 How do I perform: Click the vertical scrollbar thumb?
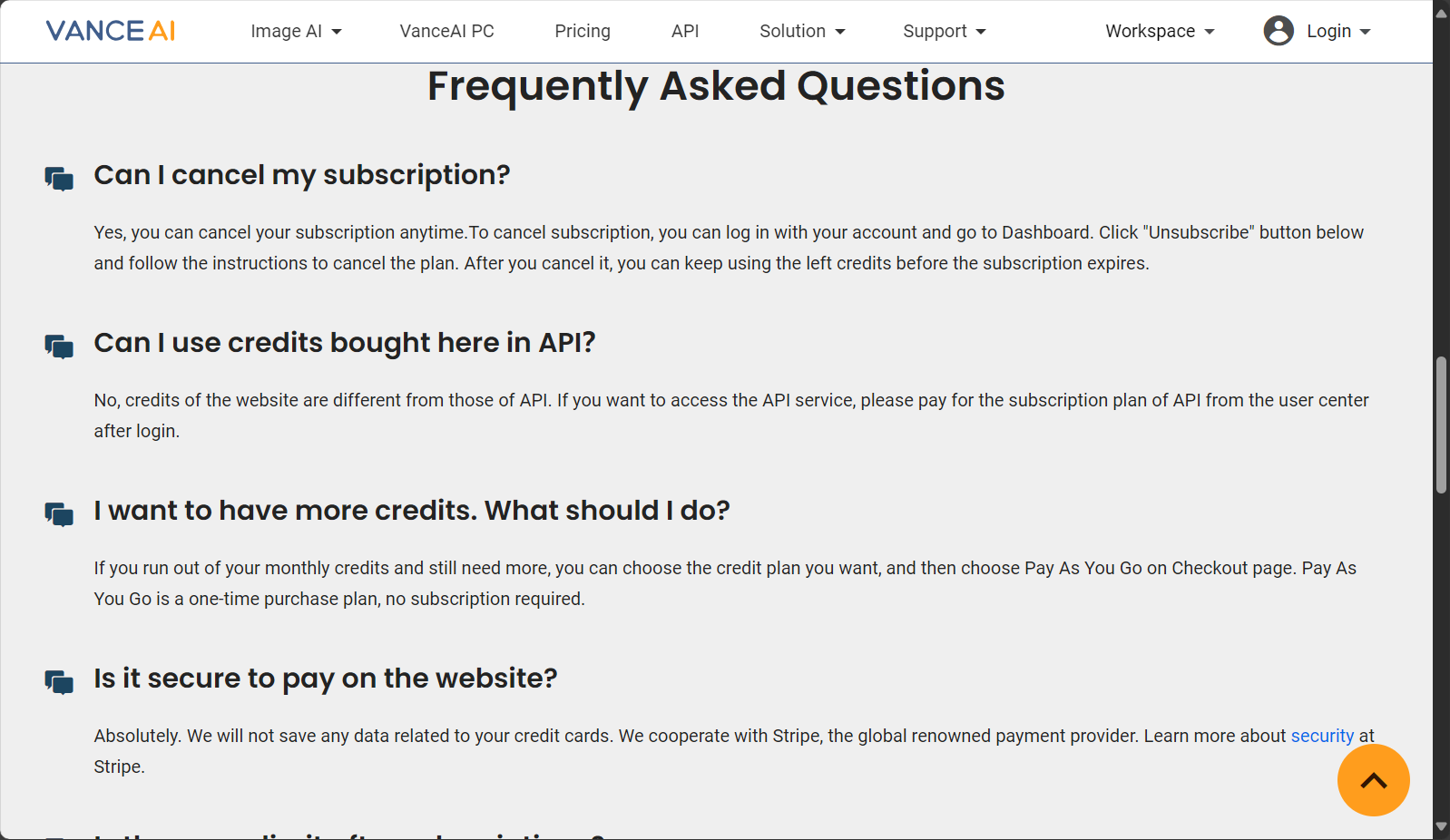click(1441, 425)
